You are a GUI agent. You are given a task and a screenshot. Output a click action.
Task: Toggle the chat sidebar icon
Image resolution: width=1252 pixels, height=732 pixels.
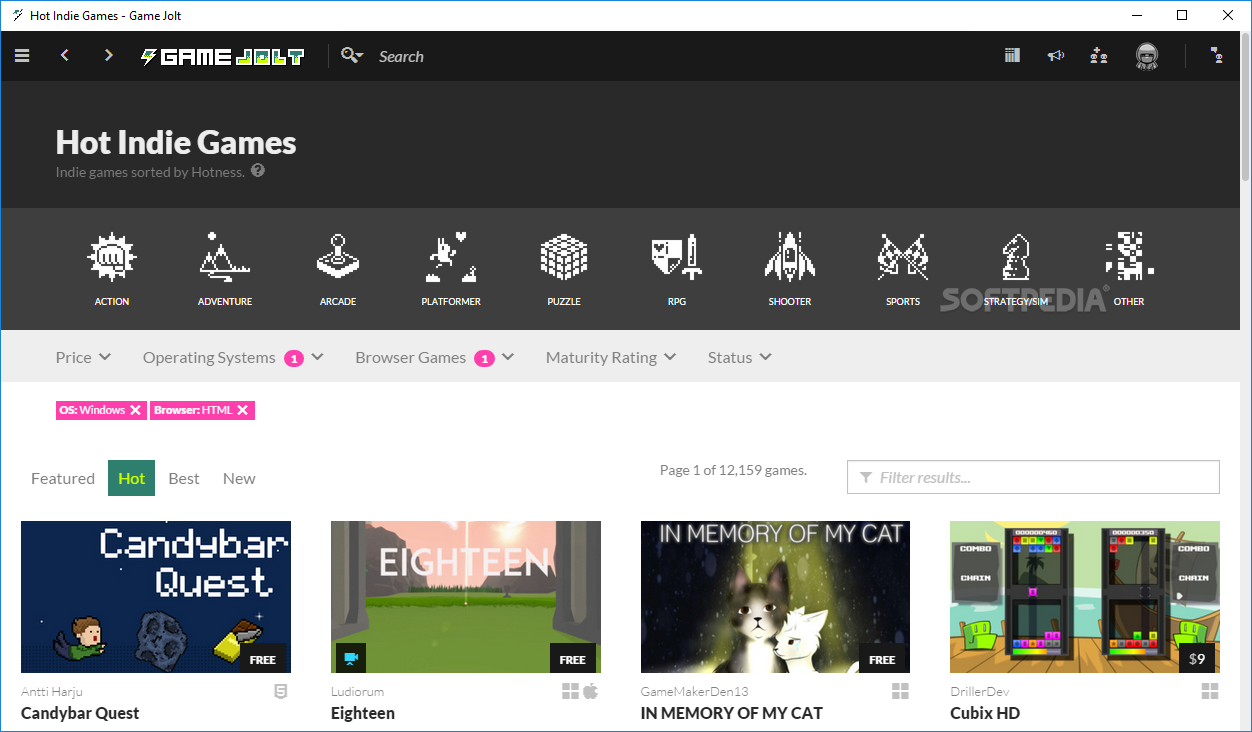coord(1217,56)
